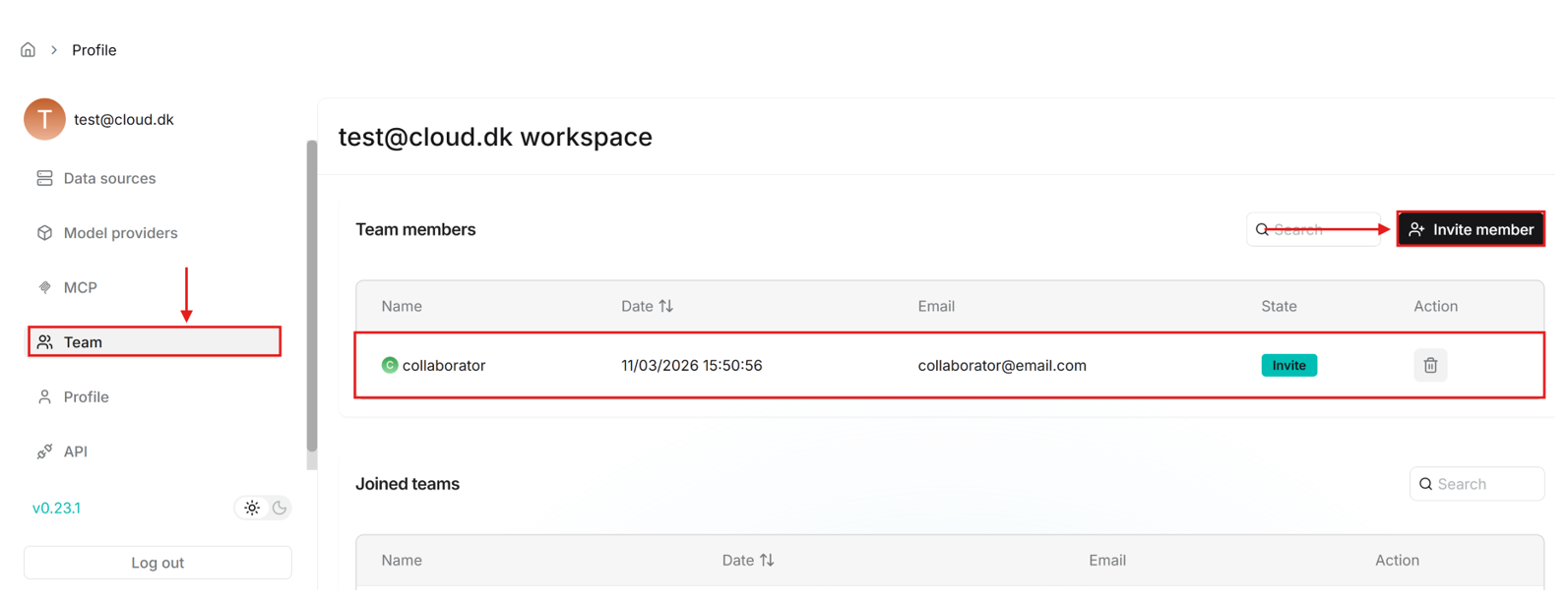Screen dimensions: 1568x603
Task: Open the Profile sidebar item
Action: pyautogui.click(x=86, y=397)
